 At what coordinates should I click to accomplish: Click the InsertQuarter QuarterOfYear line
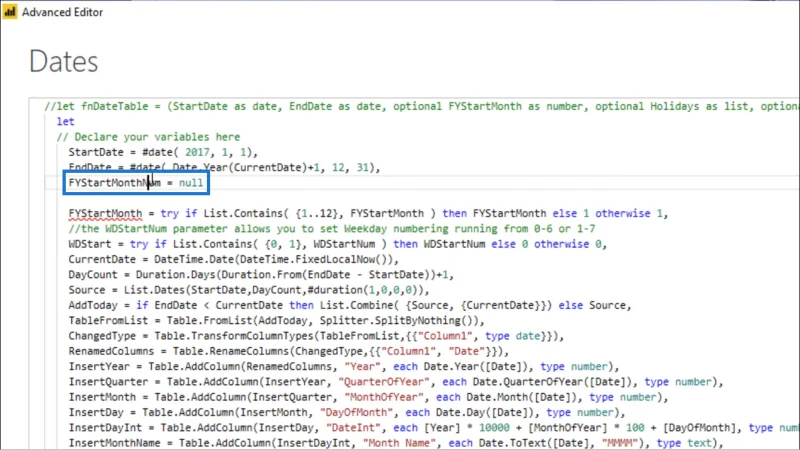396,382
